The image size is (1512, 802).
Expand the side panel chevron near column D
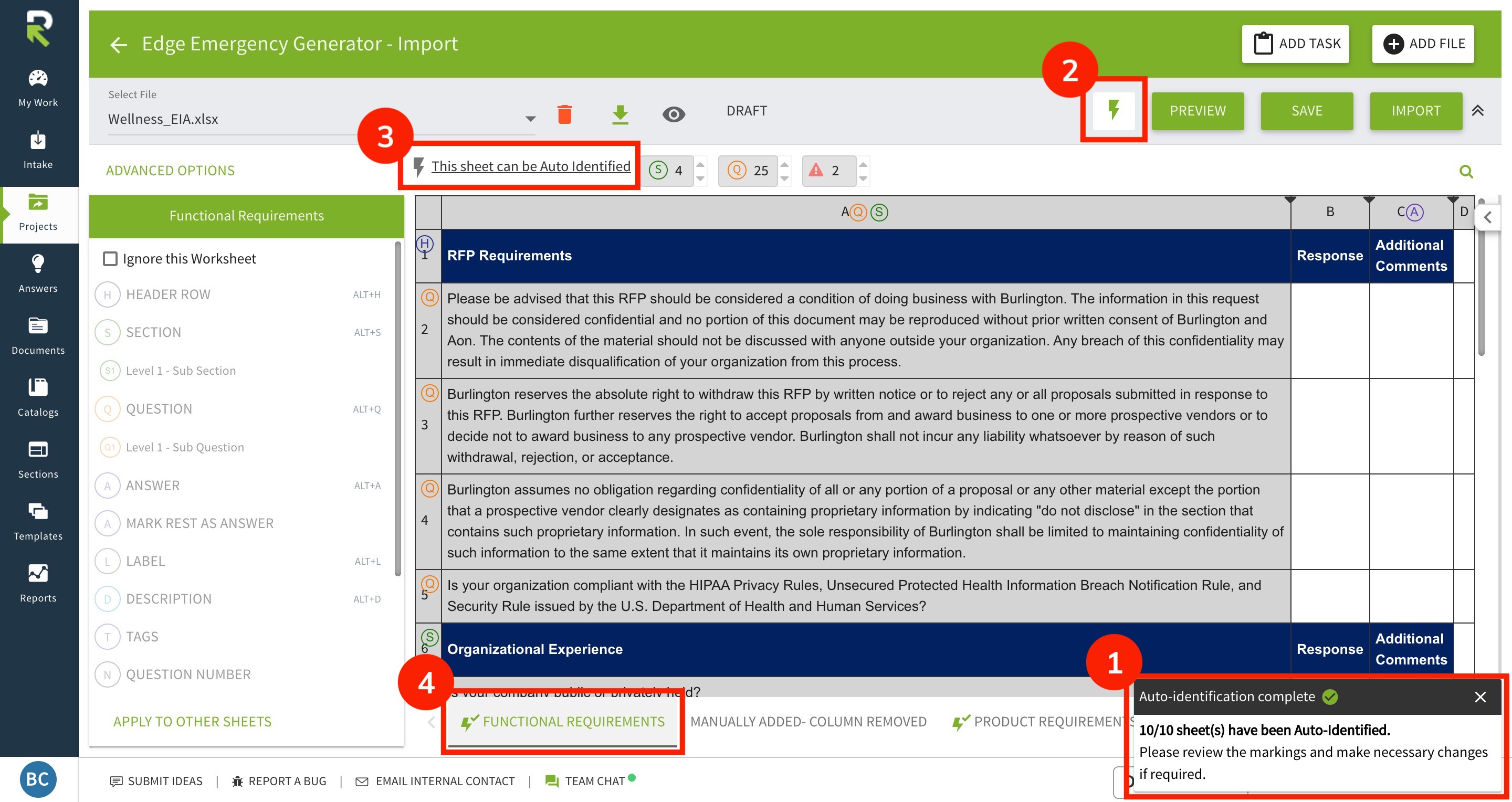pyautogui.click(x=1487, y=218)
